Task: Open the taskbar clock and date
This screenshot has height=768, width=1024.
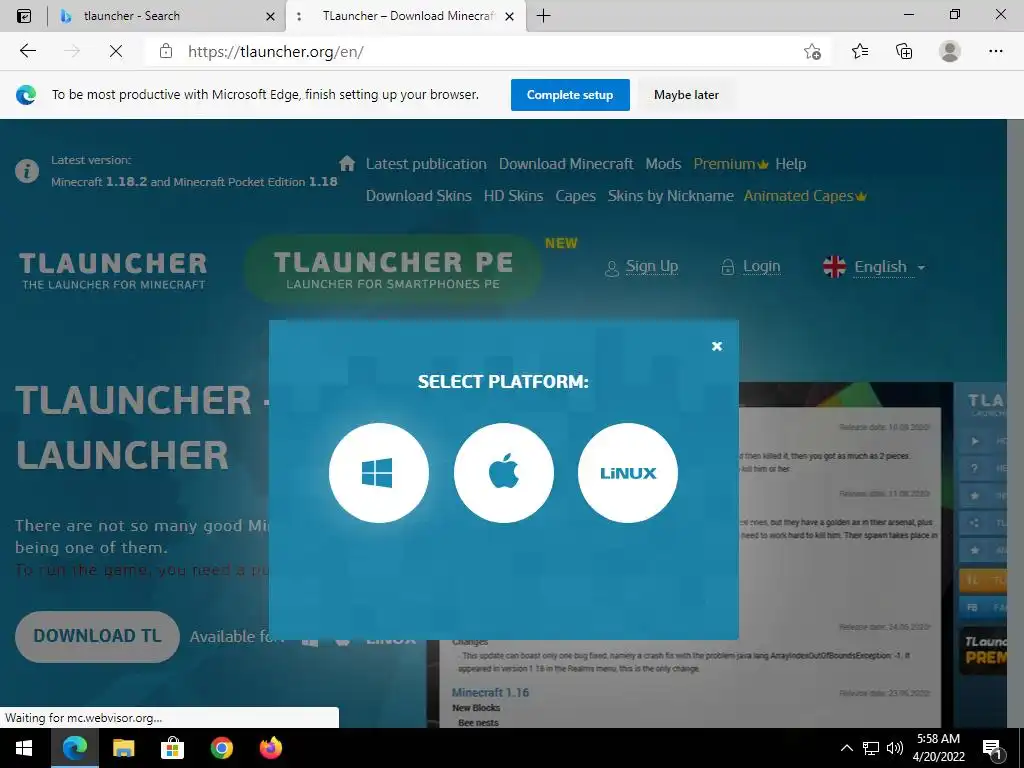Action: coord(938,748)
